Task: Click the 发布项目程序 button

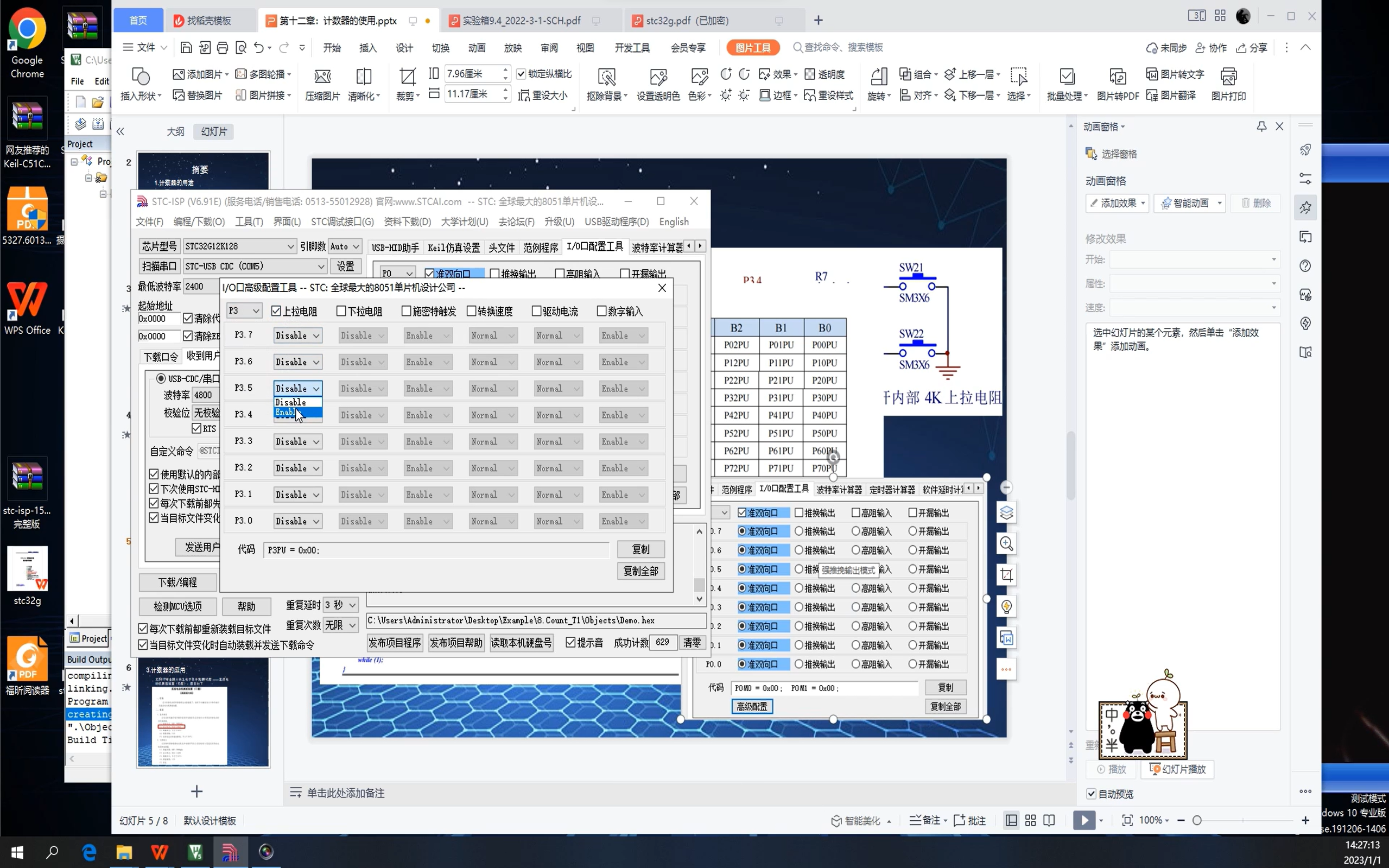Action: coord(394,642)
